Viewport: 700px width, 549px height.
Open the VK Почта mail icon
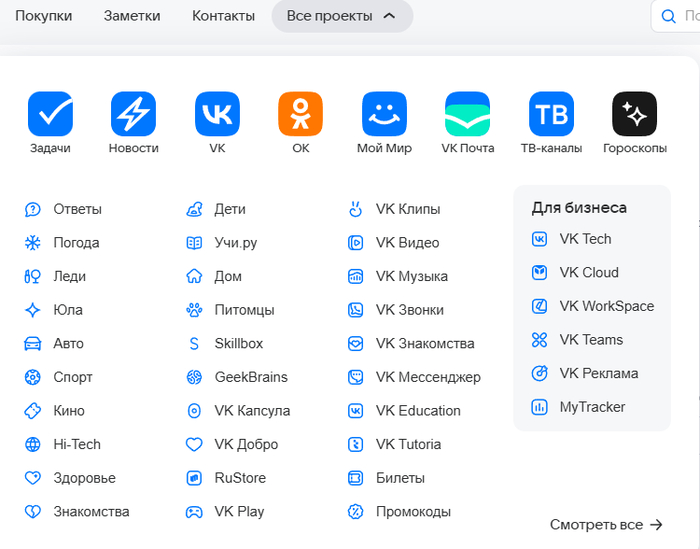[467, 115]
